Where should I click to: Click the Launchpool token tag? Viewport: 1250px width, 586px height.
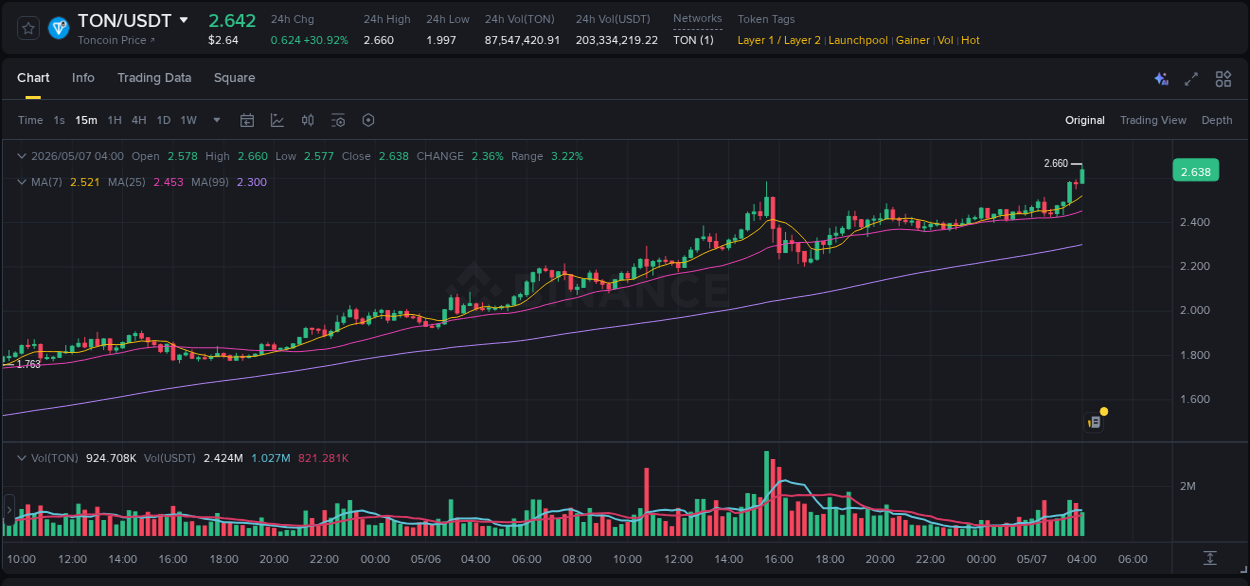pos(858,40)
